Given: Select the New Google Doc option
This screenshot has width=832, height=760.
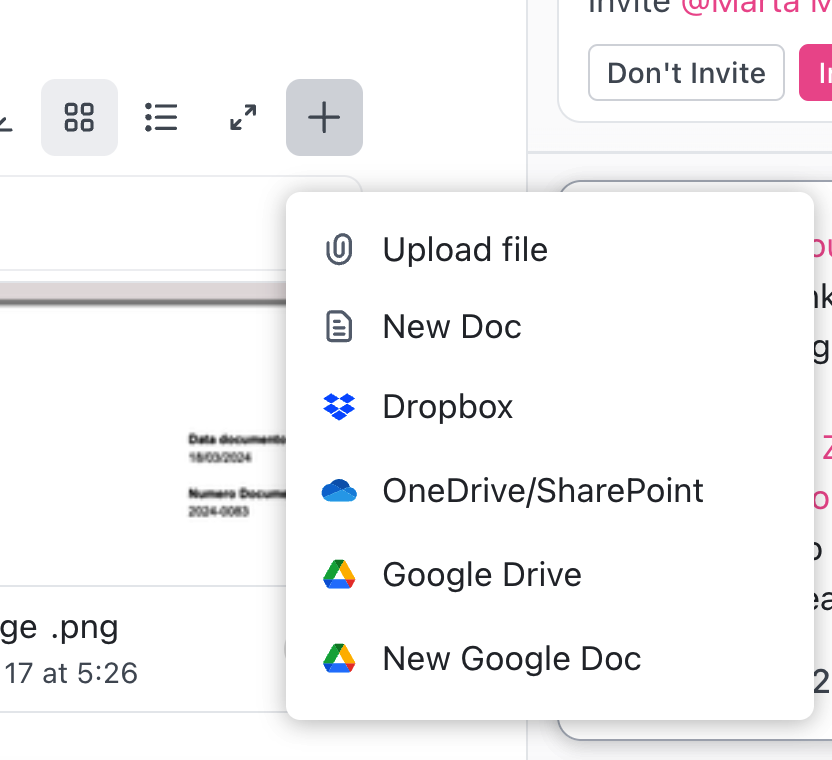Looking at the screenshot, I should click(511, 659).
